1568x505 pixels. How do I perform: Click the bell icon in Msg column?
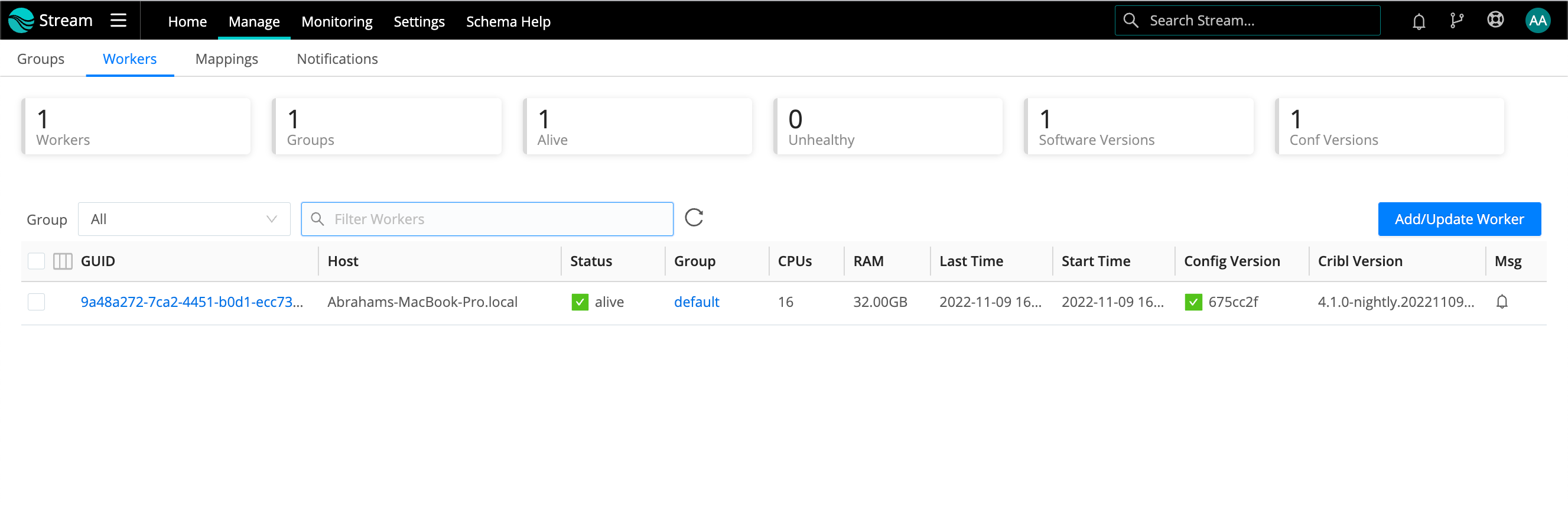1502,302
